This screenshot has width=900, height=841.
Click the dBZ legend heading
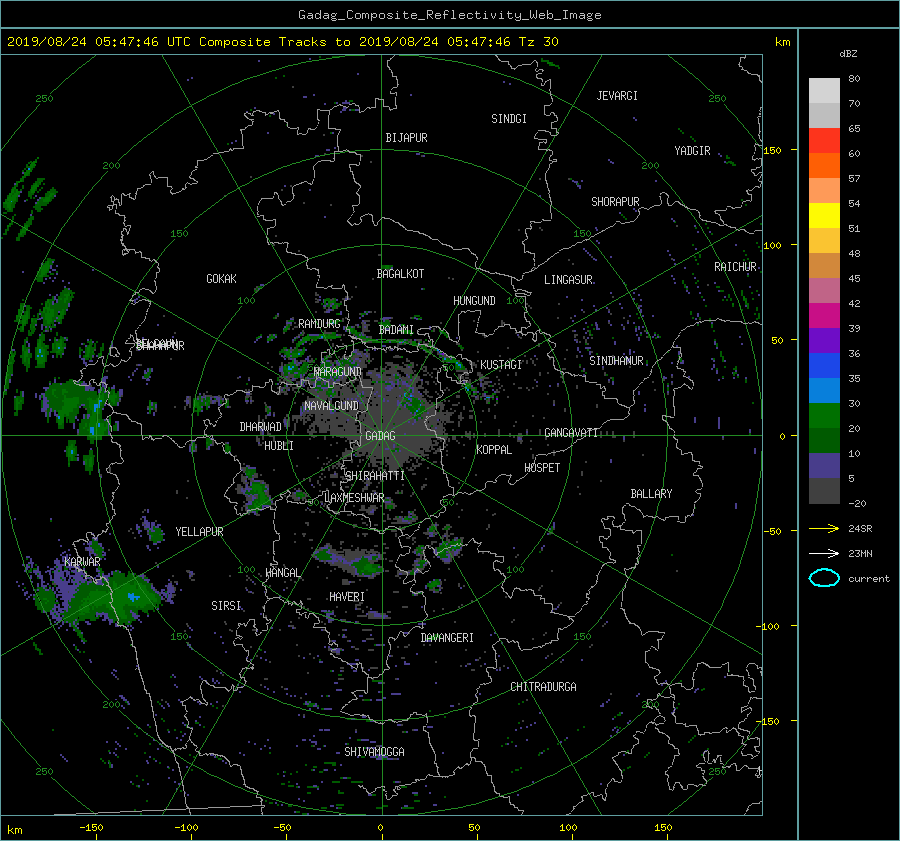[848, 54]
